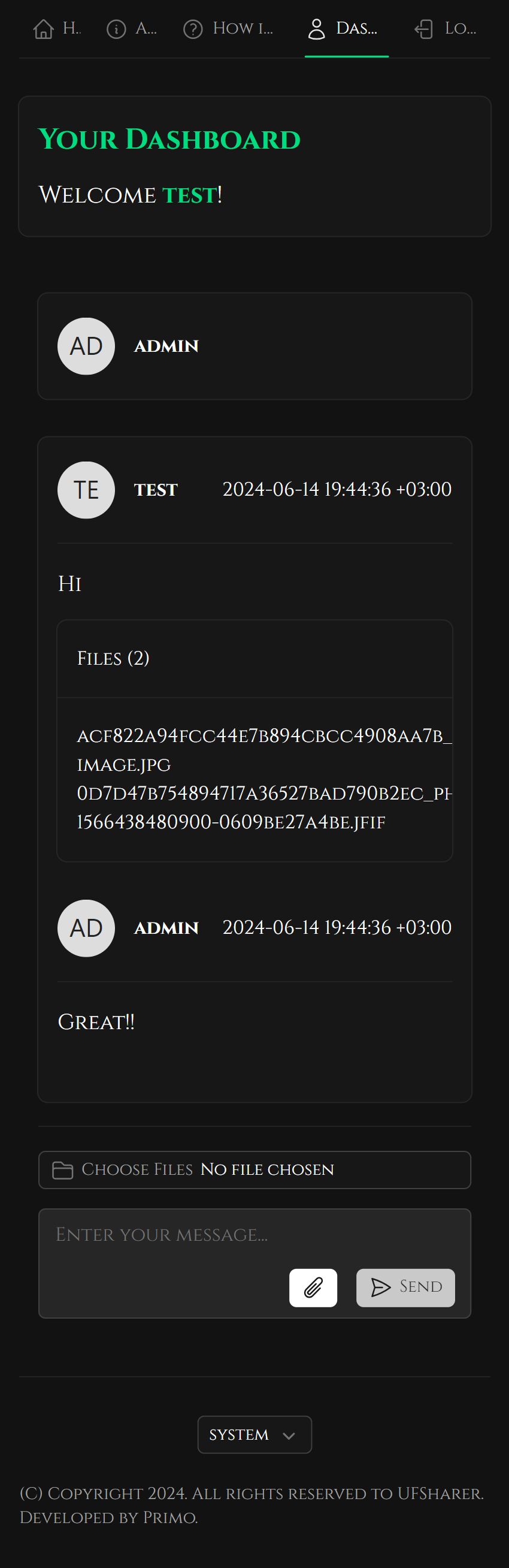Open the .jfif photo file link
509x1568 pixels.
pyautogui.click(x=265, y=808)
